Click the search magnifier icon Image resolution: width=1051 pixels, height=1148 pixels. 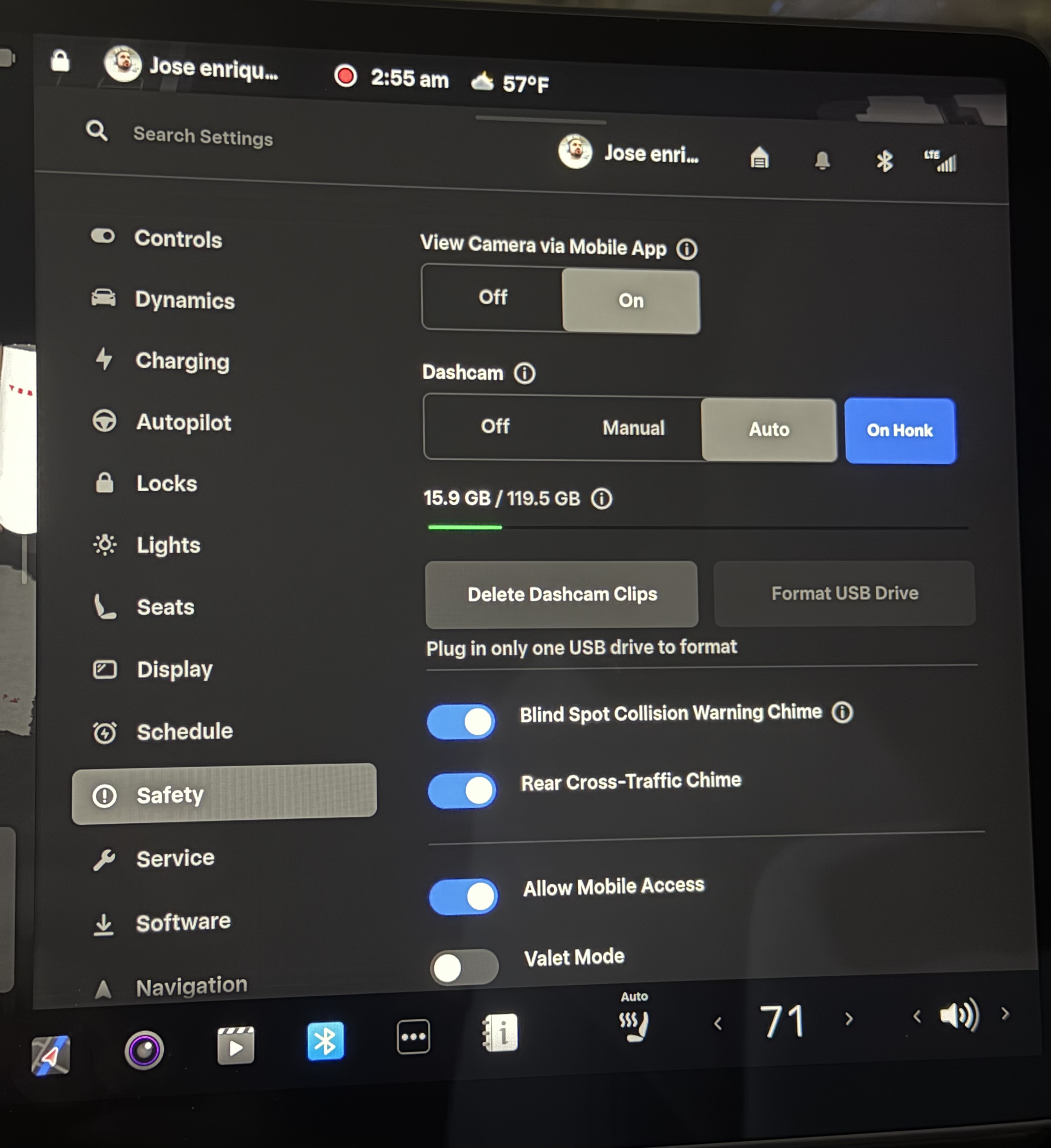click(x=97, y=130)
